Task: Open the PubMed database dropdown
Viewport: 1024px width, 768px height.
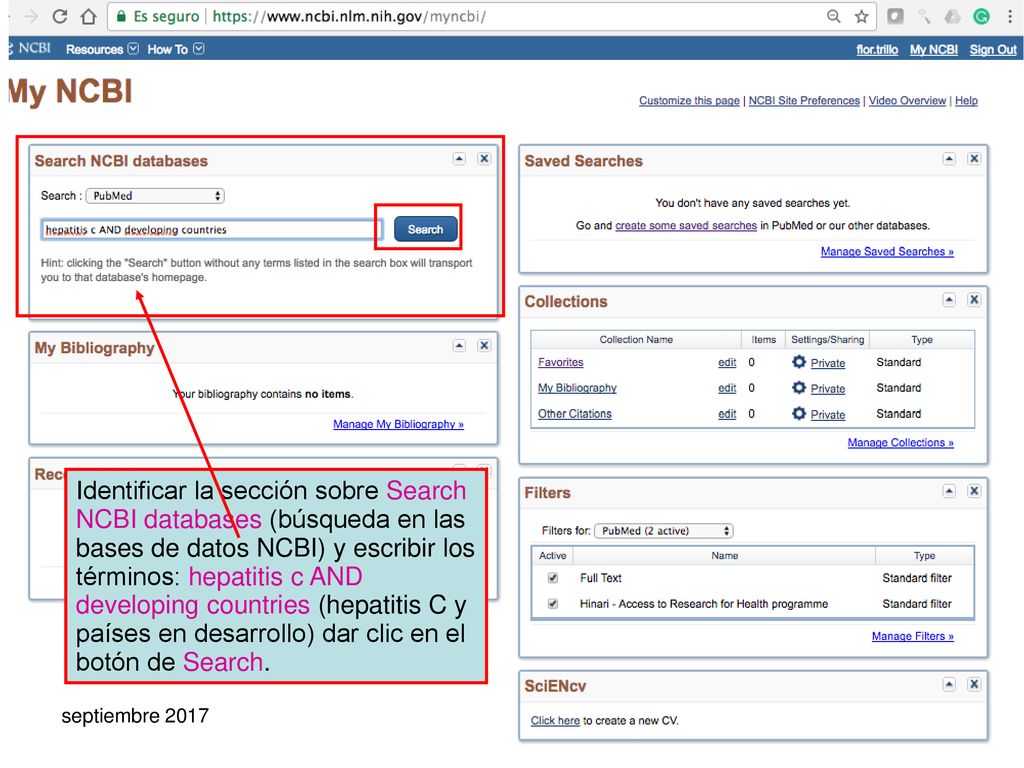Action: point(155,196)
